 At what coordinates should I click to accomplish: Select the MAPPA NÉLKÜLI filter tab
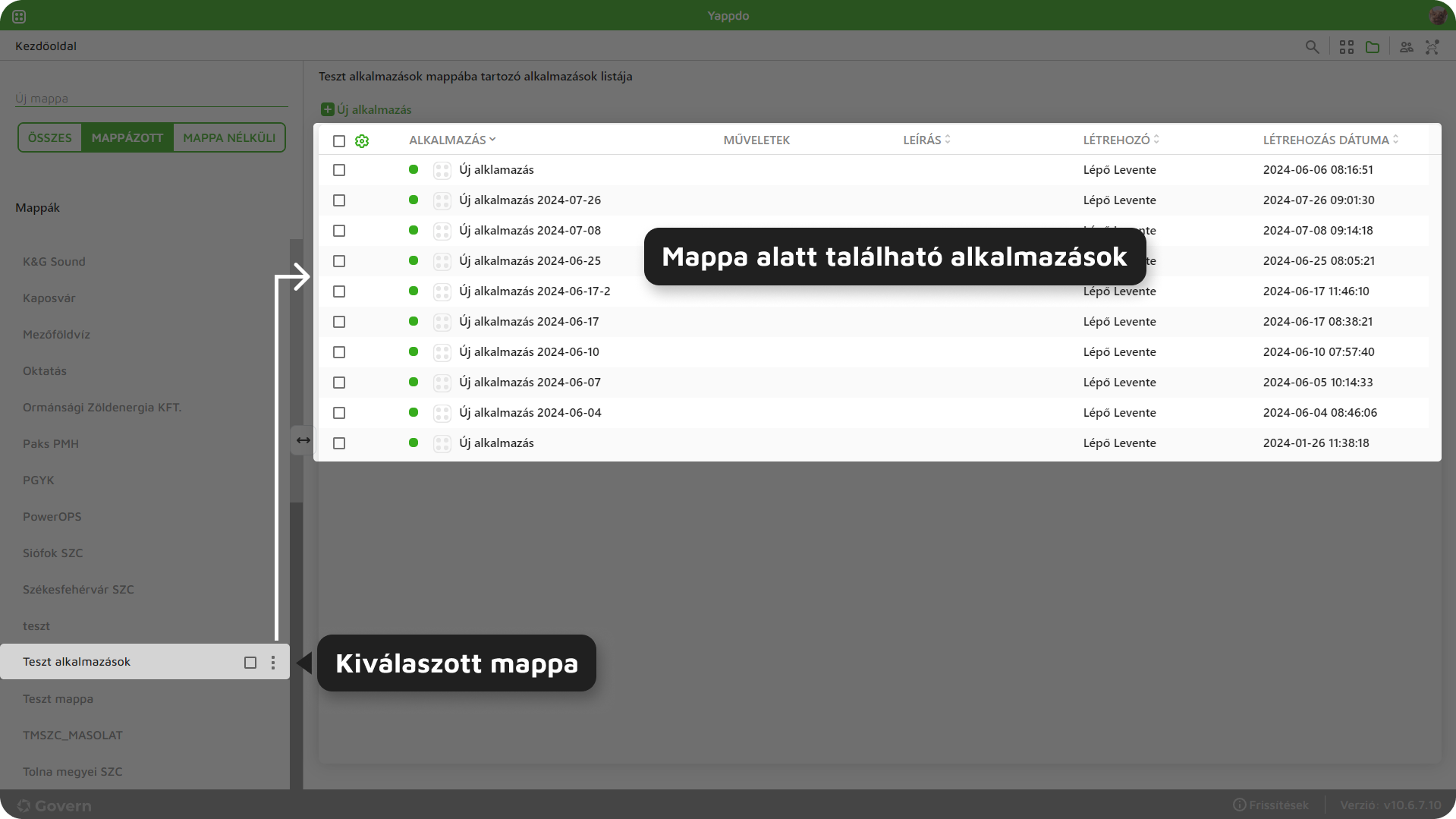pos(229,137)
